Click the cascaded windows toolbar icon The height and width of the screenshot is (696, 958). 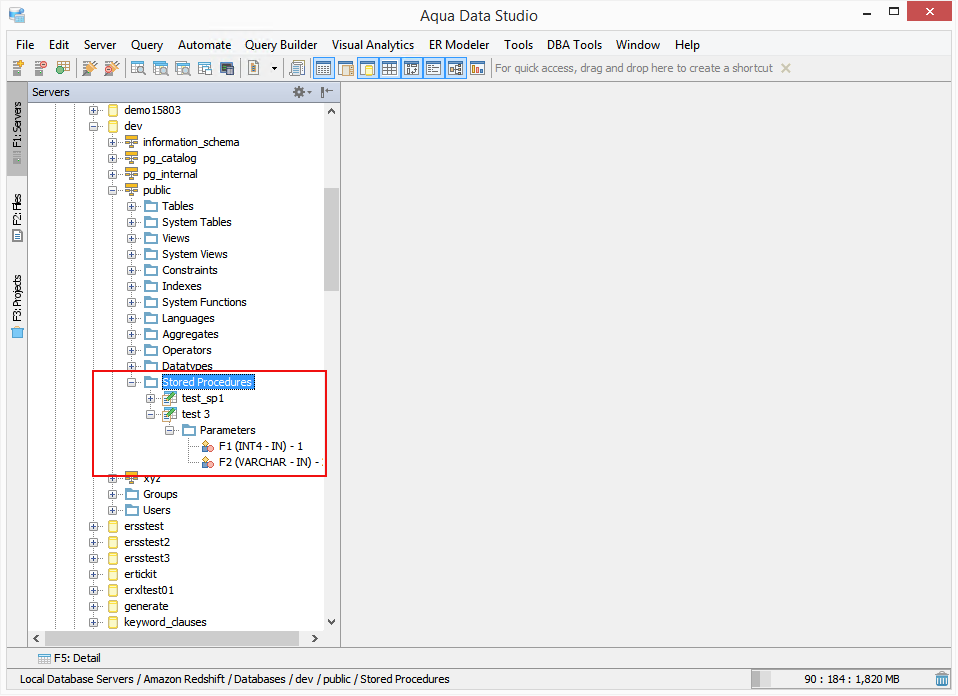tap(205, 68)
